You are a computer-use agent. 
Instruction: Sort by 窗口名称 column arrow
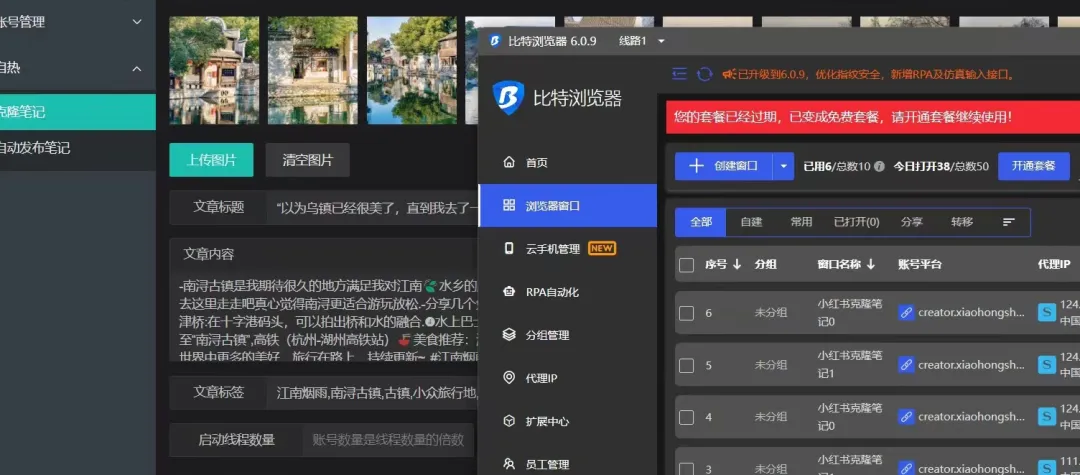coord(871,264)
